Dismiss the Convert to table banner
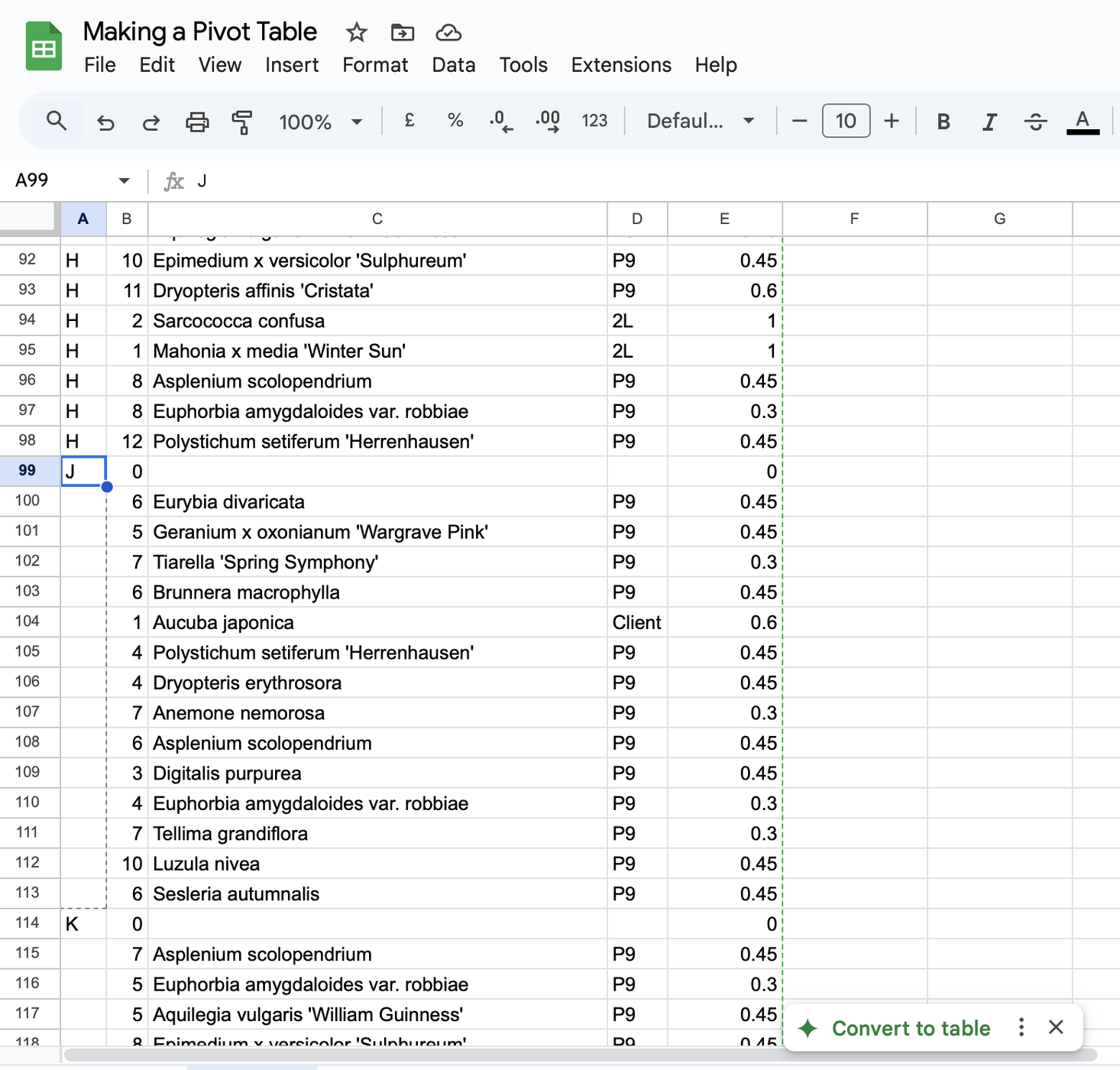 (1056, 1028)
